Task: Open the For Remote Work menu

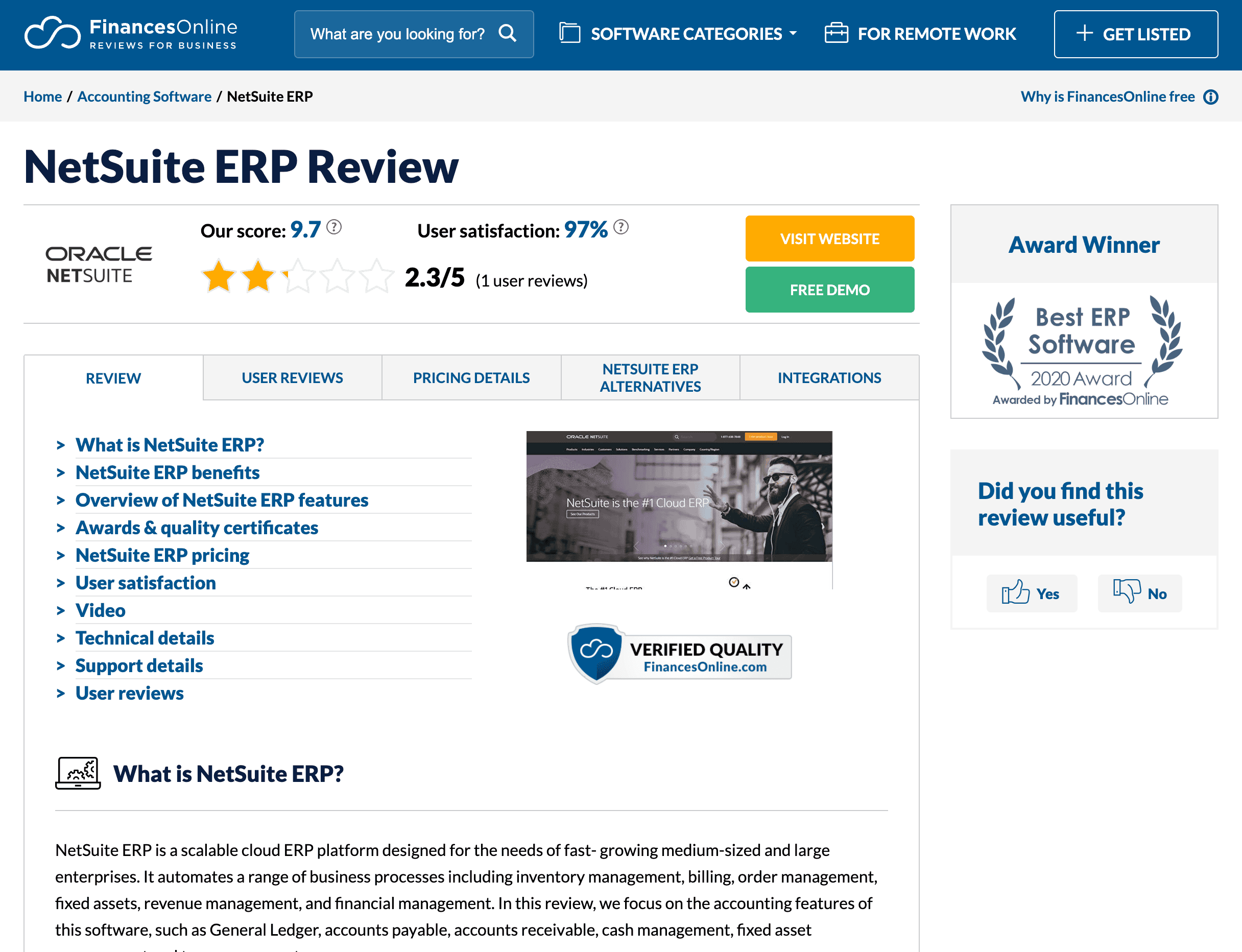Action: (x=920, y=33)
